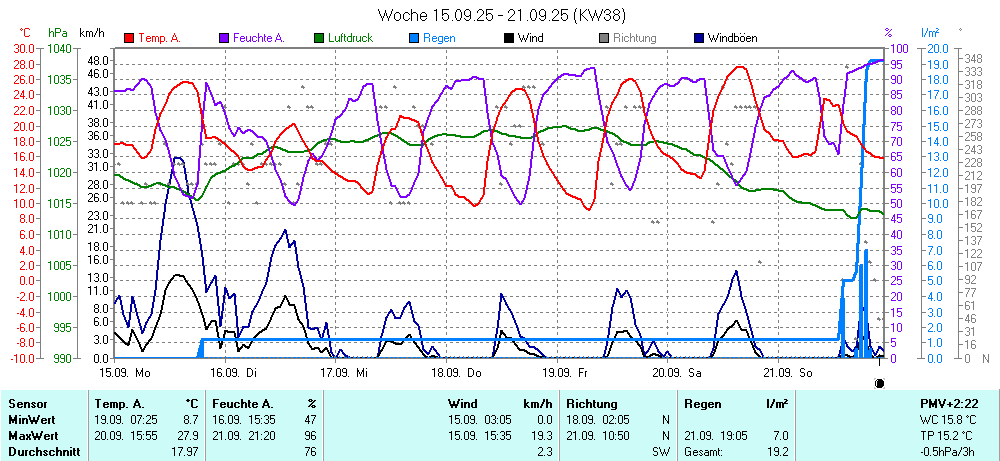The image size is (1000, 461).
Task: Click the 15.09. Mo date label
Action: (125, 371)
